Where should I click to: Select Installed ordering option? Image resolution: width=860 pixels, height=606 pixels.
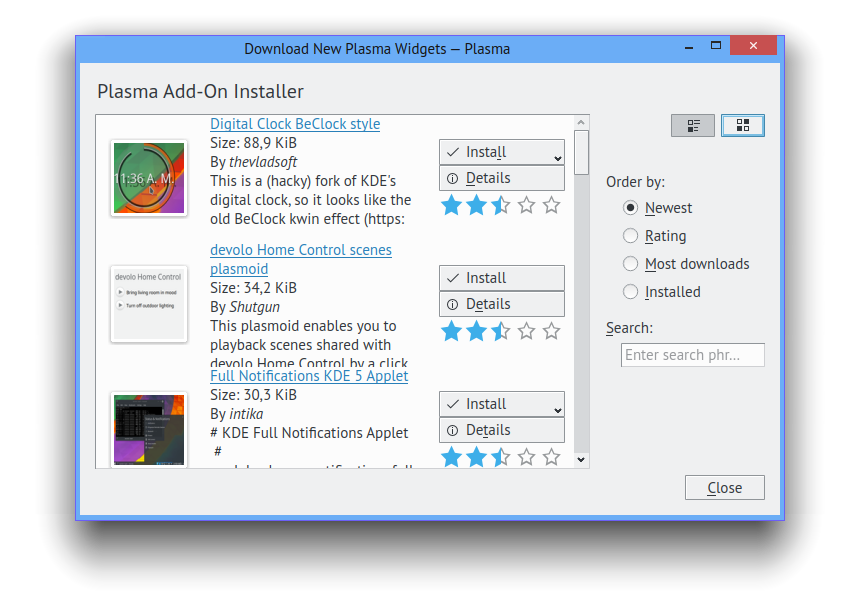tap(661, 292)
